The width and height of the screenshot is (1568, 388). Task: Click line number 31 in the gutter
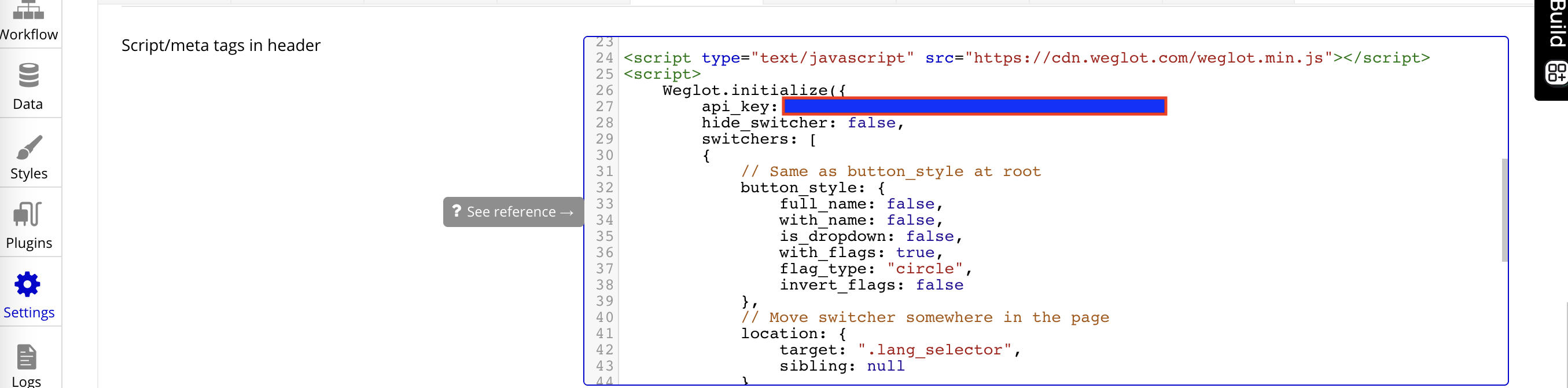605,171
